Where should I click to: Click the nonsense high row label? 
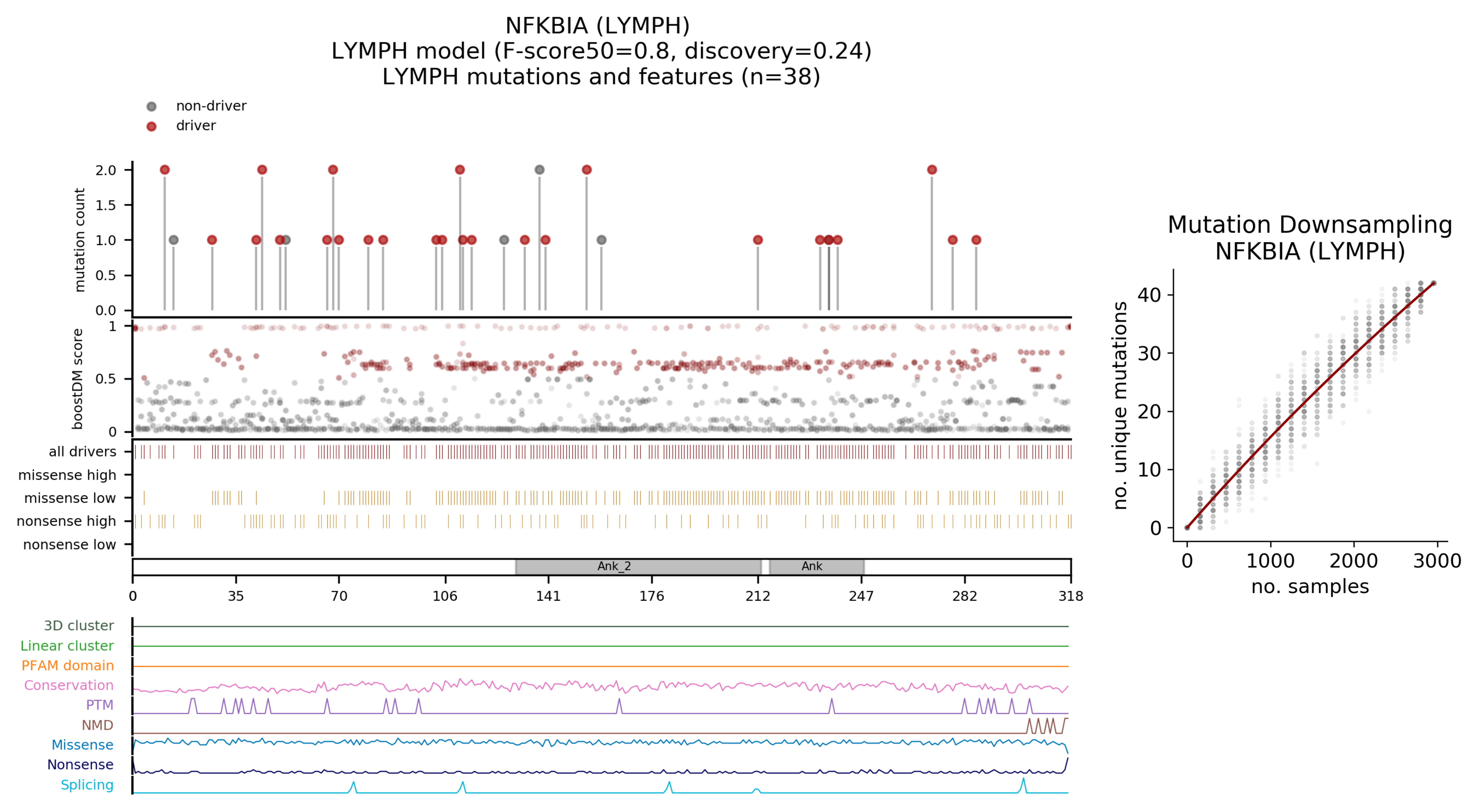pyautogui.click(x=66, y=521)
